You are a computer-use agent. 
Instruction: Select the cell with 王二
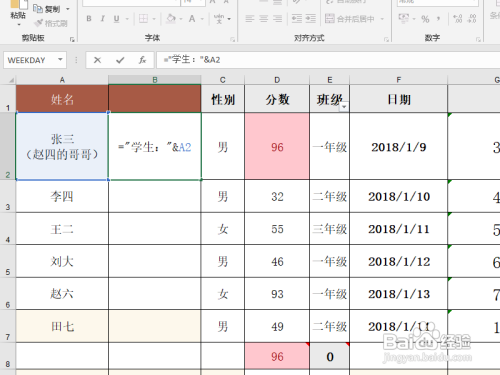coord(62,229)
